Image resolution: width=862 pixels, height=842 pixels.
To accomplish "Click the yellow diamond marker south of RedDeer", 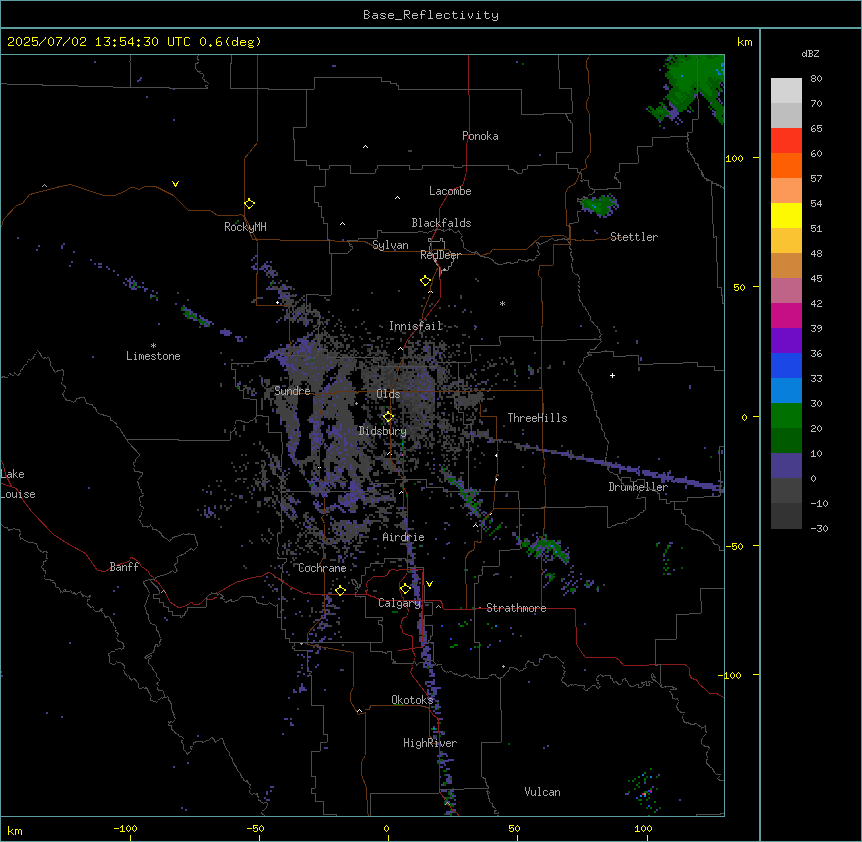I will (425, 280).
